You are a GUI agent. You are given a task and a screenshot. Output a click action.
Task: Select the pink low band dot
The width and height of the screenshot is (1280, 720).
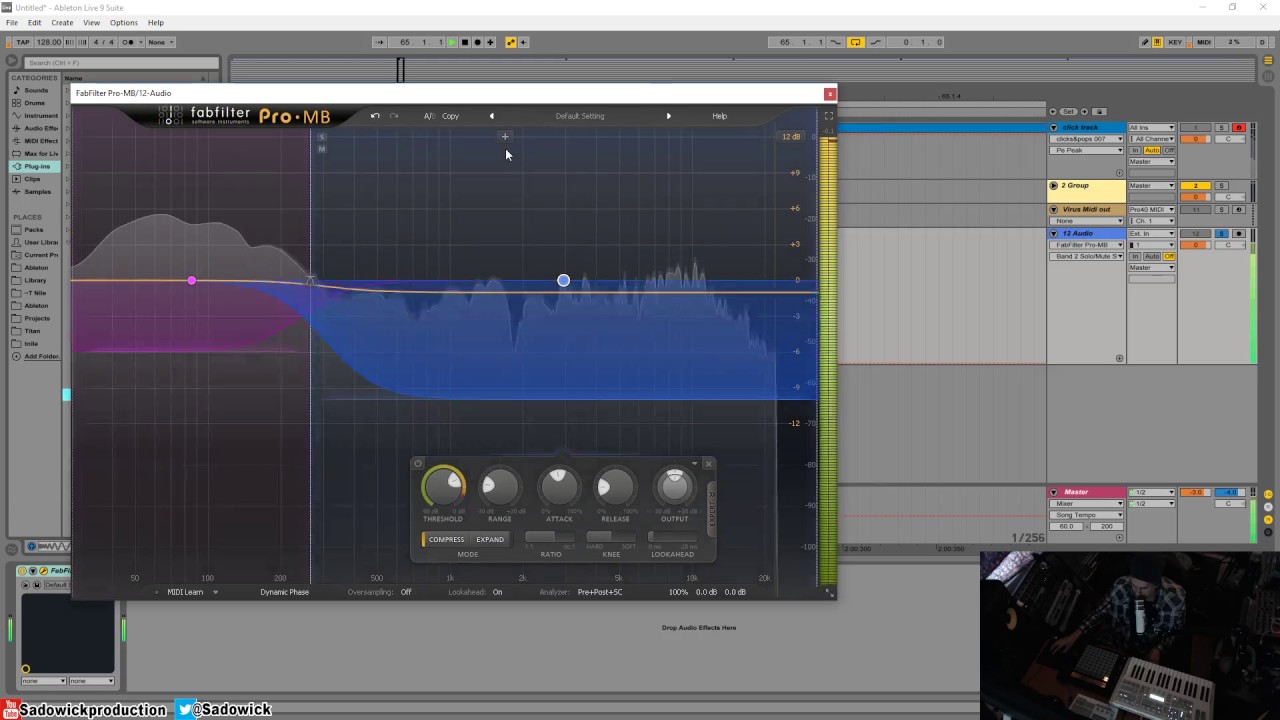coord(192,280)
